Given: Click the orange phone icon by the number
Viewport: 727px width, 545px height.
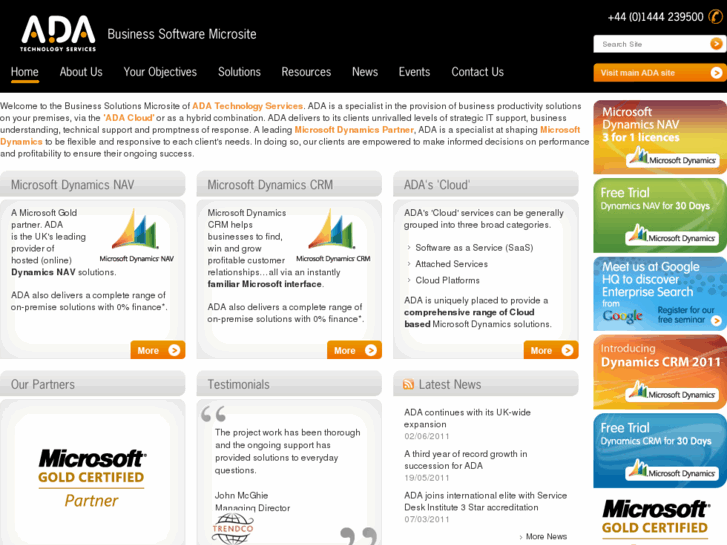Looking at the screenshot, I should 715,17.
